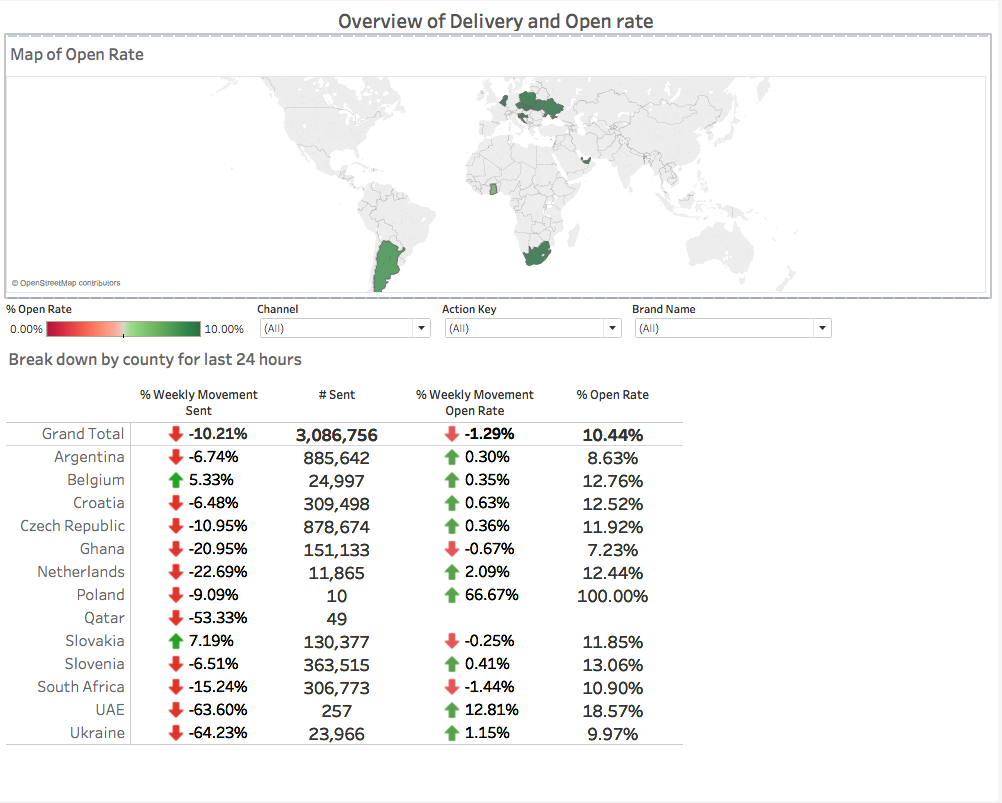1002x803 pixels.
Task: Click the Netherlands row label in the table
Action: (81, 571)
